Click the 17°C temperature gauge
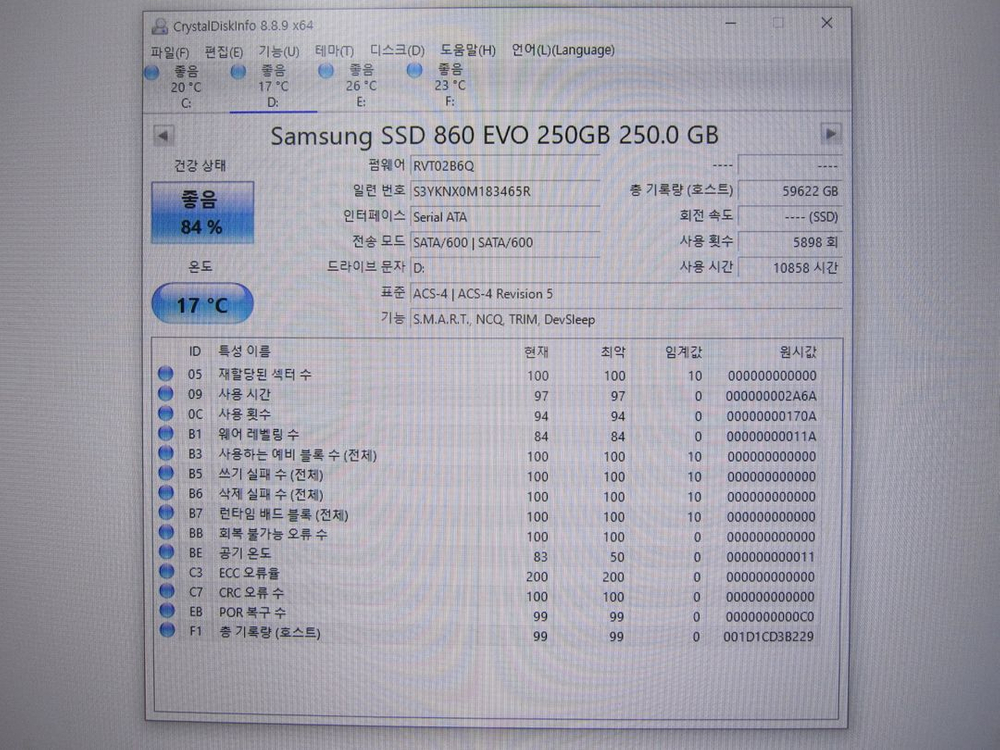Viewport: 1000px width, 750px height. click(202, 303)
